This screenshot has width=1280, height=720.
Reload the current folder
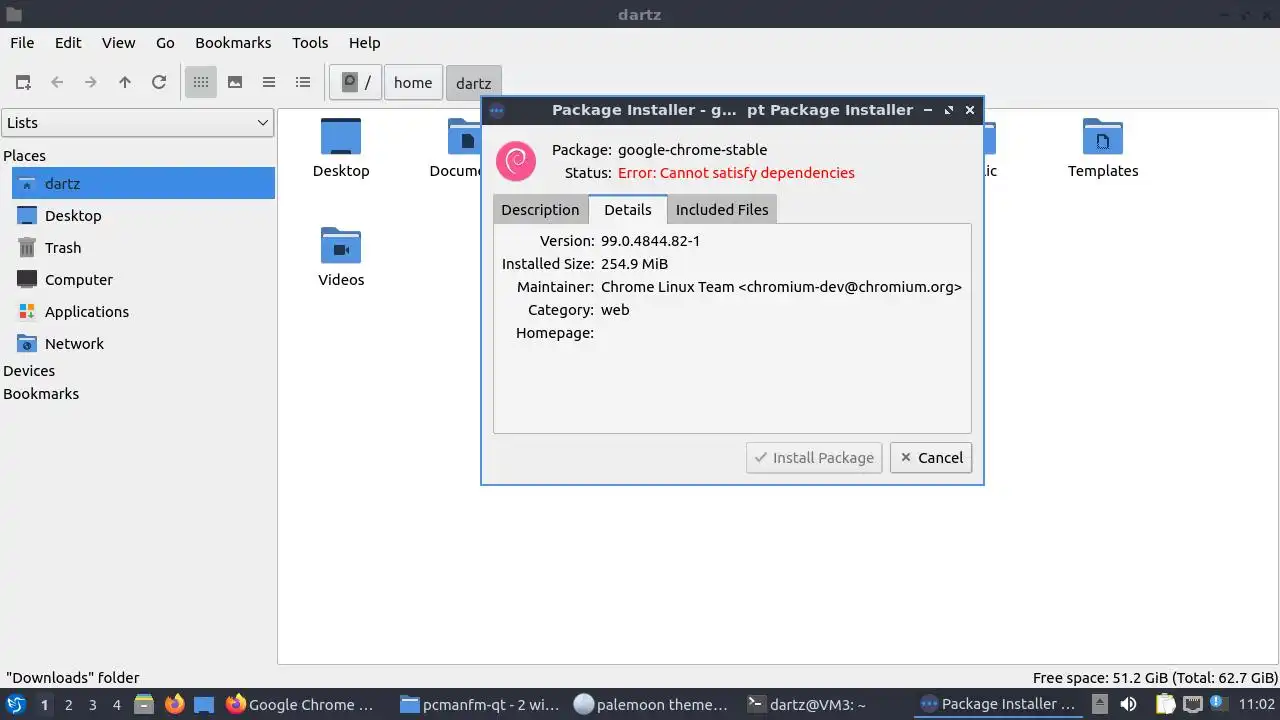coord(159,82)
